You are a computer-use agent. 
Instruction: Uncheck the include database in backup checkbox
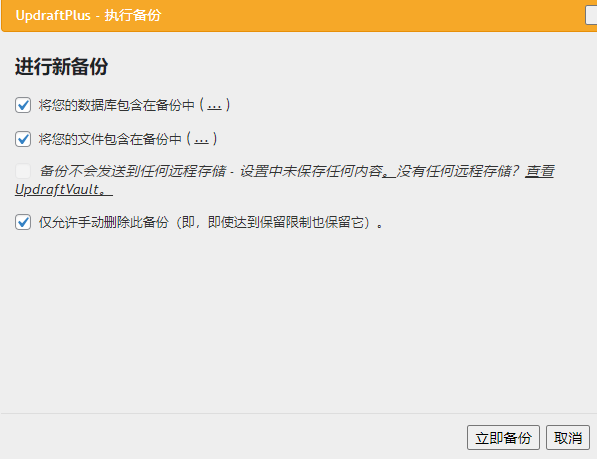point(23,105)
